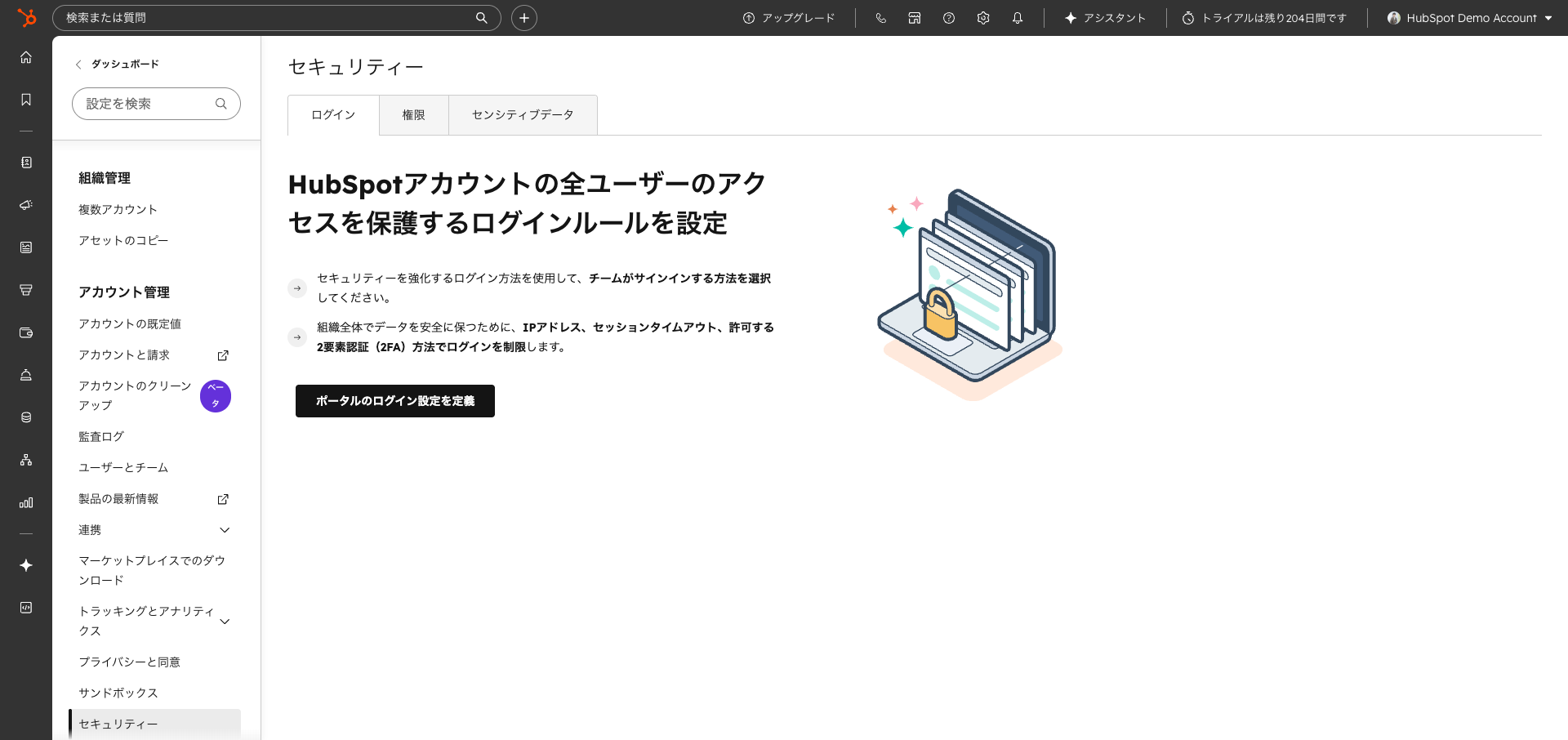
Task: Click the ベータ badge on アカウントのクリーンアップ
Action: (215, 395)
